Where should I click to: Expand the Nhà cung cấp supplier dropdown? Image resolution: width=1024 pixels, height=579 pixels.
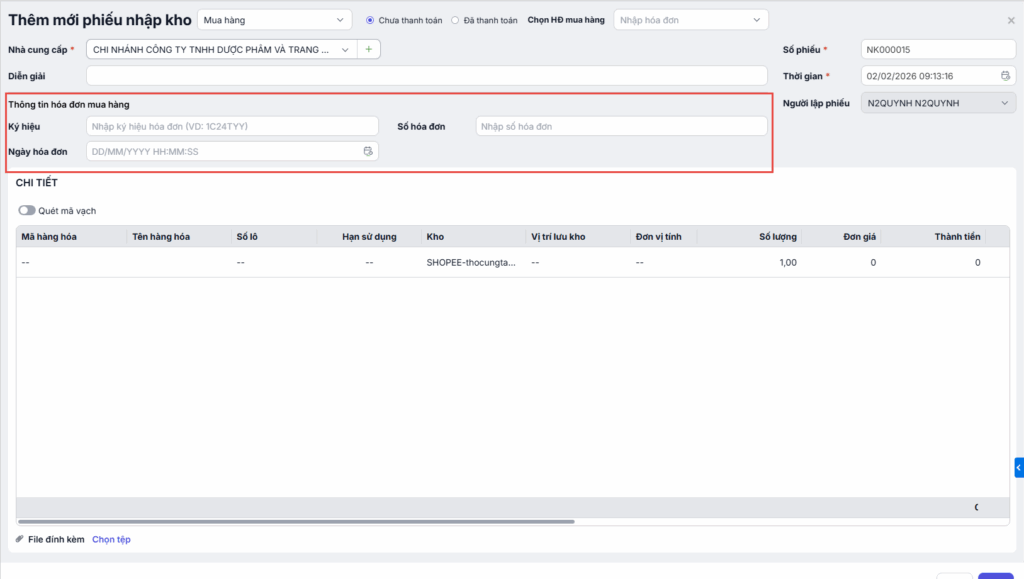point(345,49)
